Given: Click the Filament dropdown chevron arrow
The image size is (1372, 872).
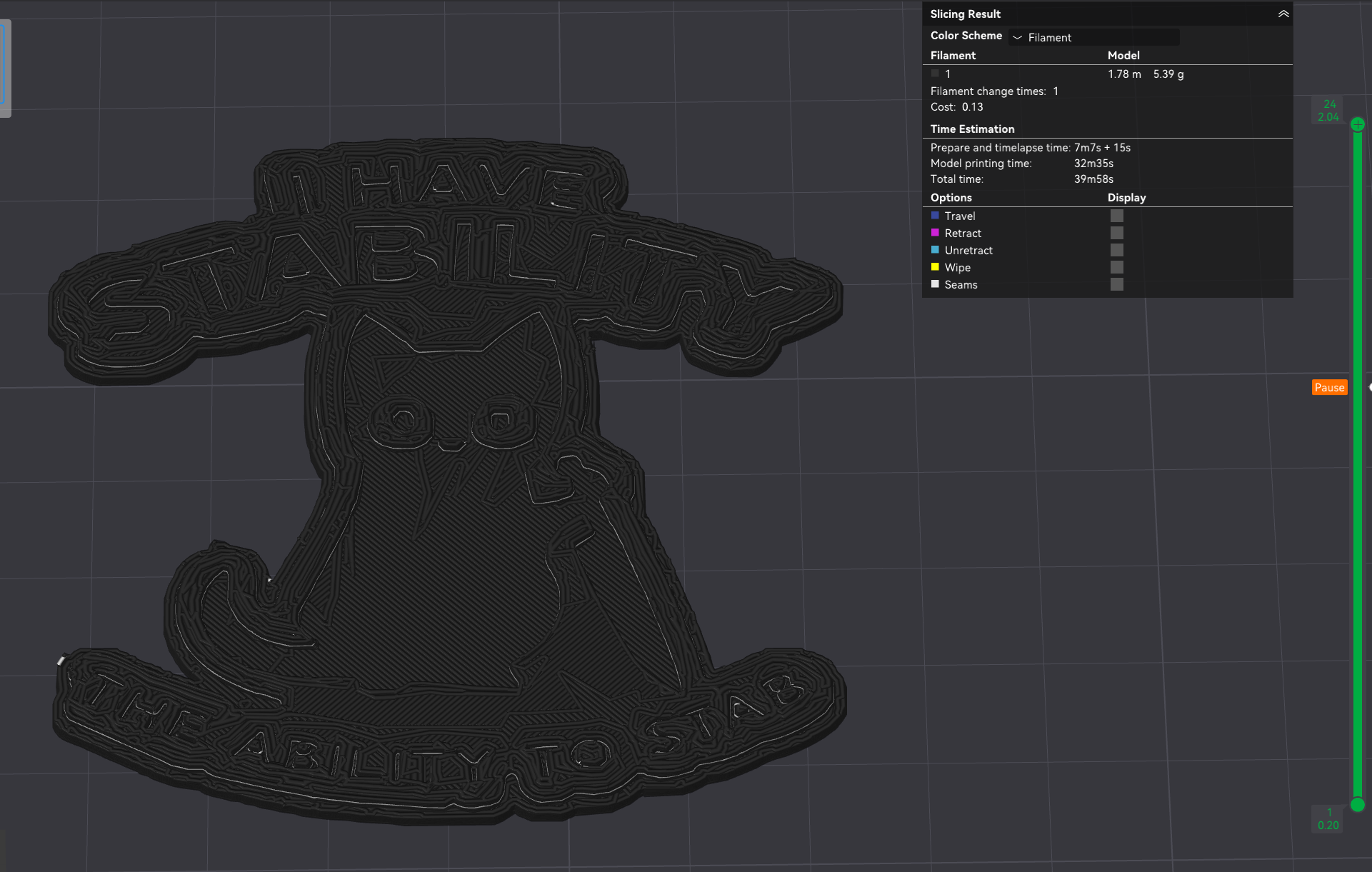Looking at the screenshot, I should 1017,37.
